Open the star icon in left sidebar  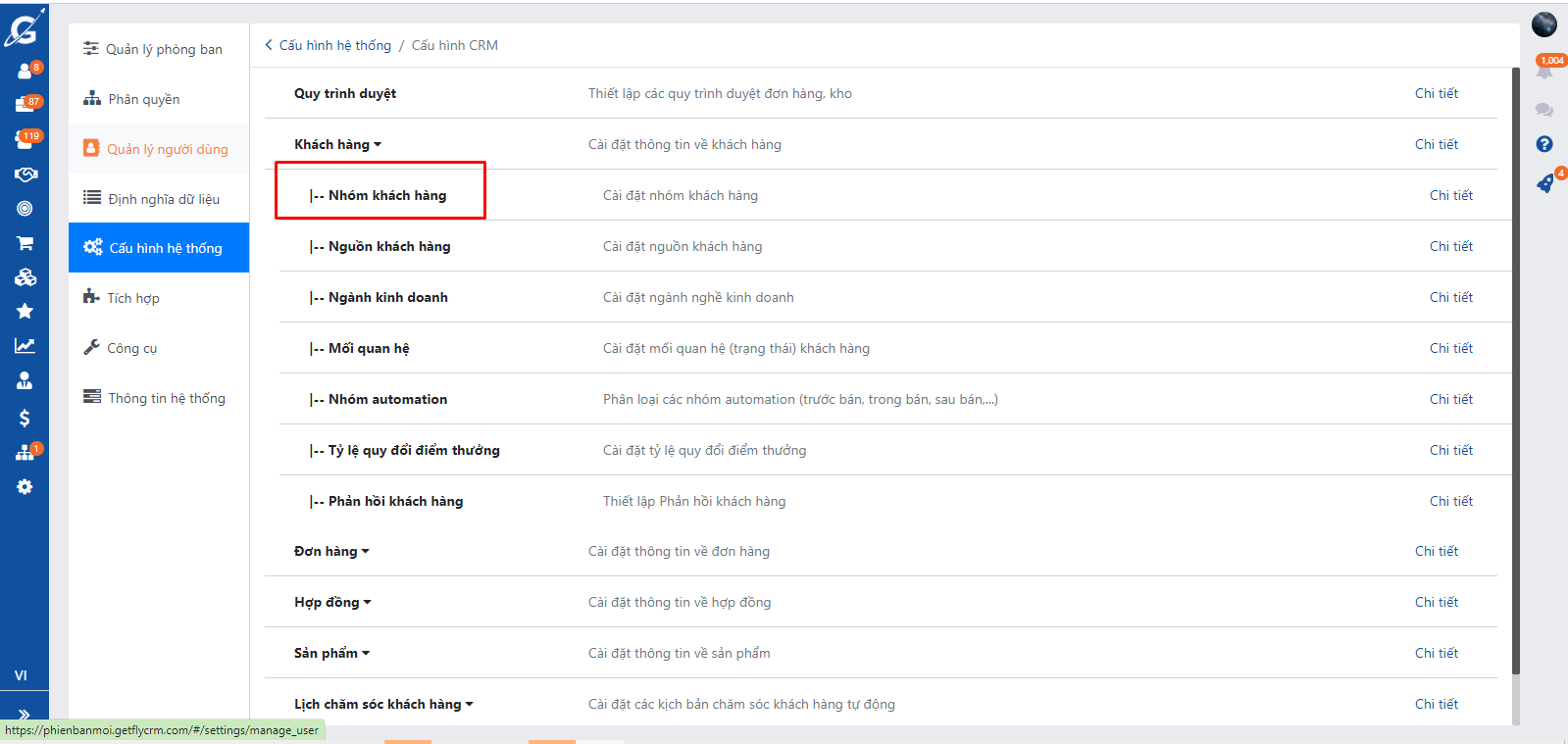tap(25, 312)
